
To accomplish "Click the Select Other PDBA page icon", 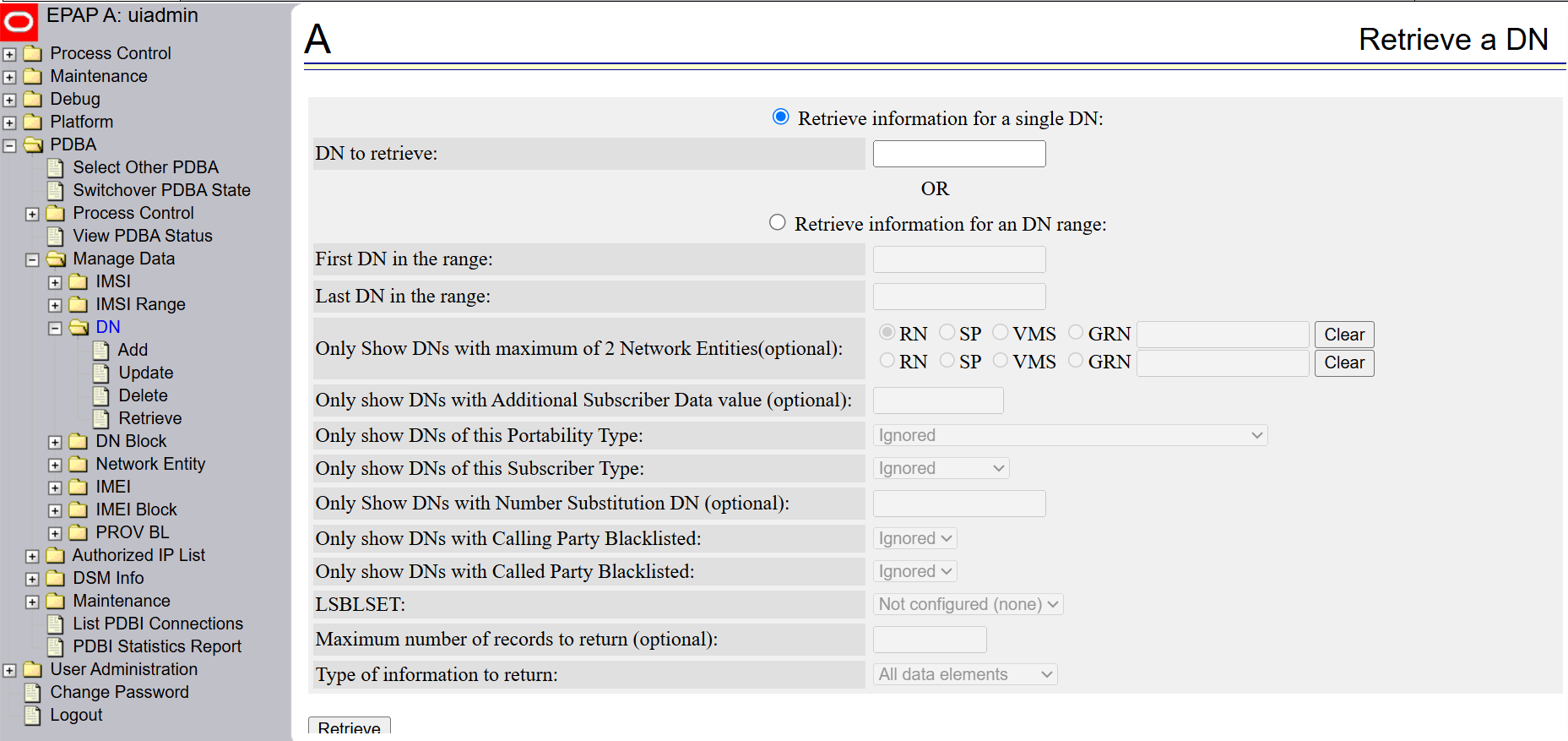I will pos(56,167).
